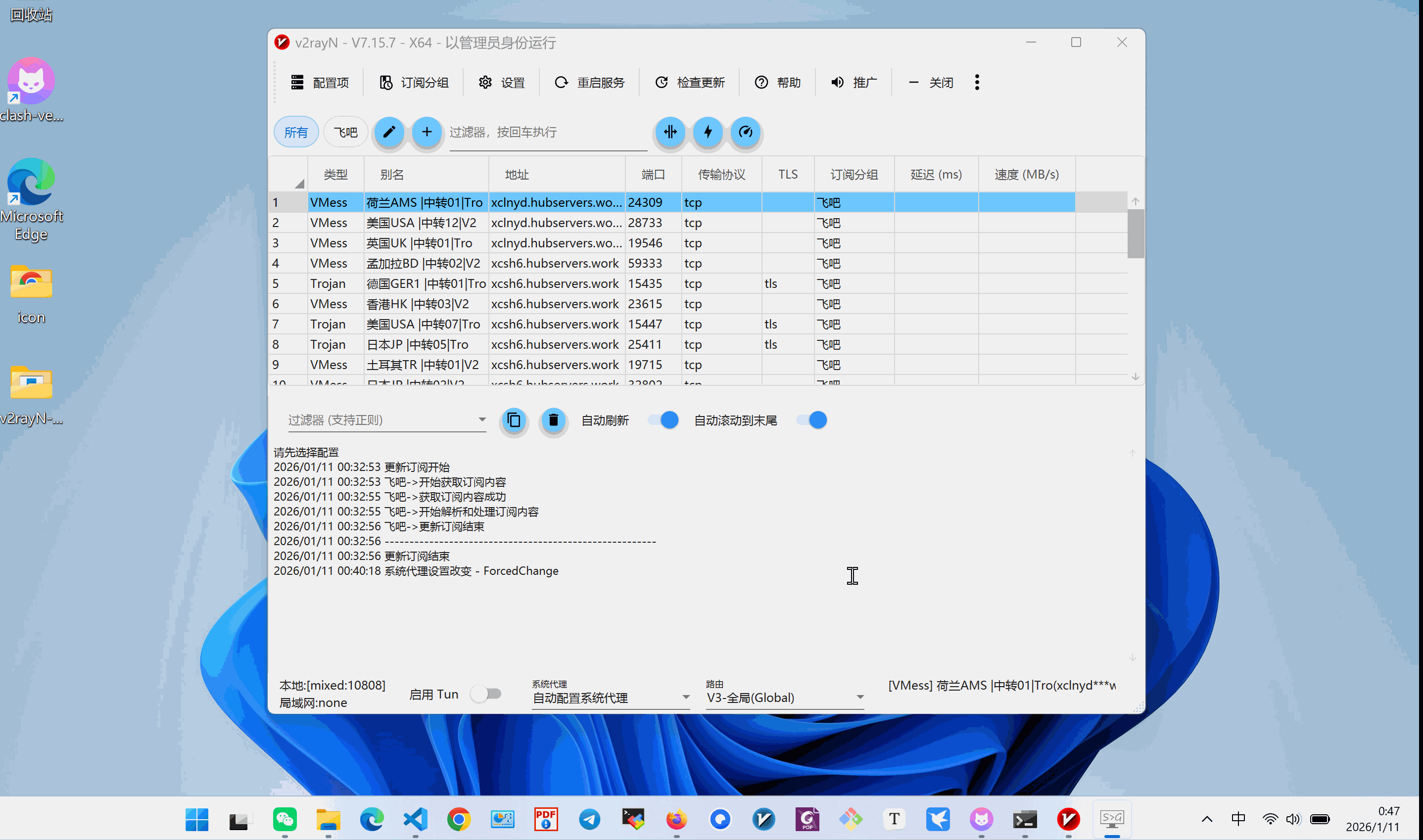This screenshot has height=840, width=1423.
Task: Click the pencil edit subscription icon
Action: [x=389, y=132]
